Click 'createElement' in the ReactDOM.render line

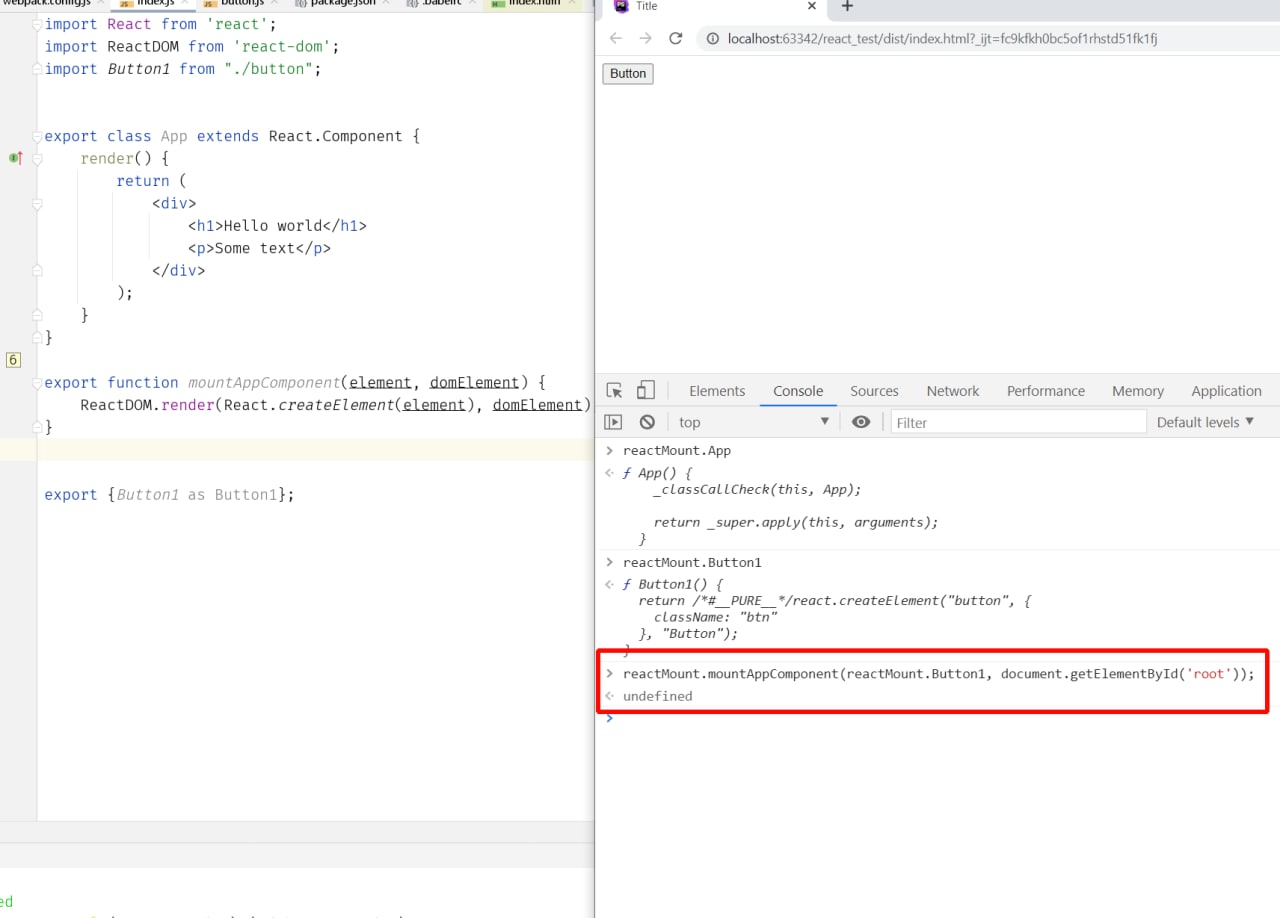[336, 405]
